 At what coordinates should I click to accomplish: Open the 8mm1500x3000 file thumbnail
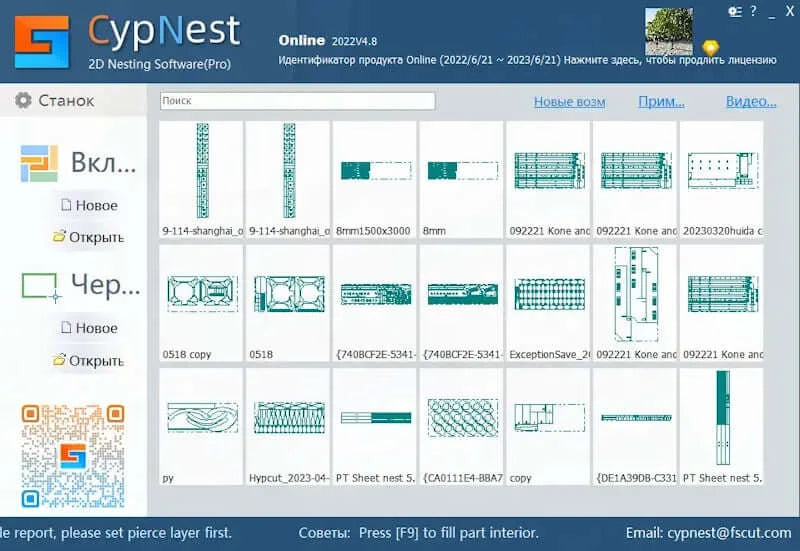pos(374,180)
